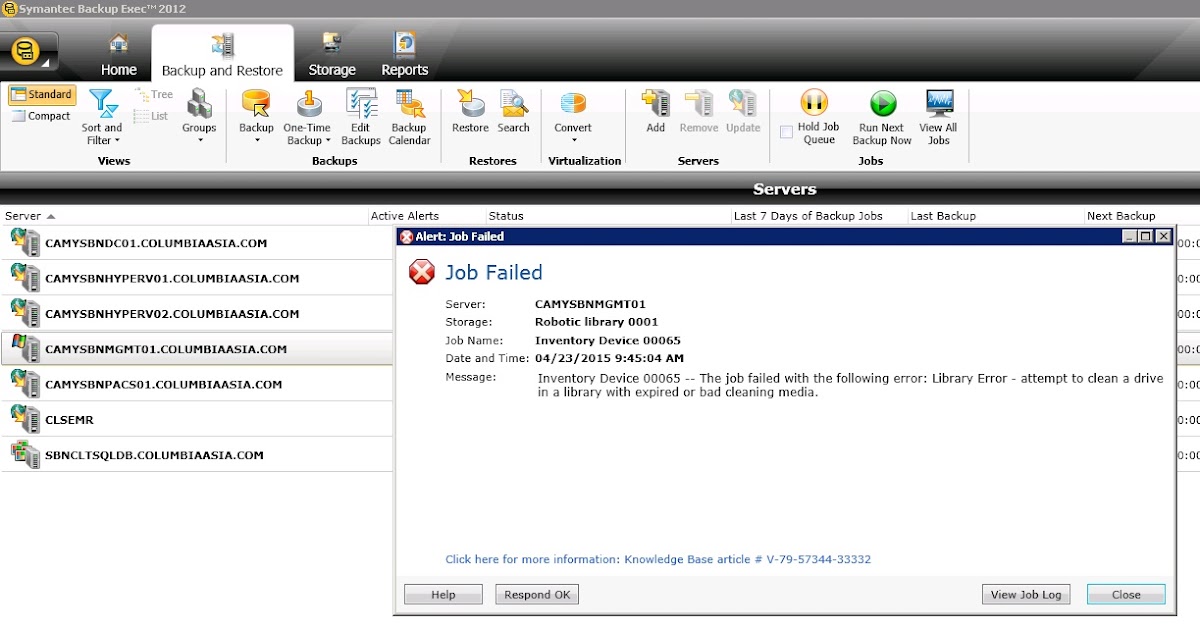This screenshot has width=1200, height=630.
Task: Select the CLSEMR server row
Action: [196, 420]
